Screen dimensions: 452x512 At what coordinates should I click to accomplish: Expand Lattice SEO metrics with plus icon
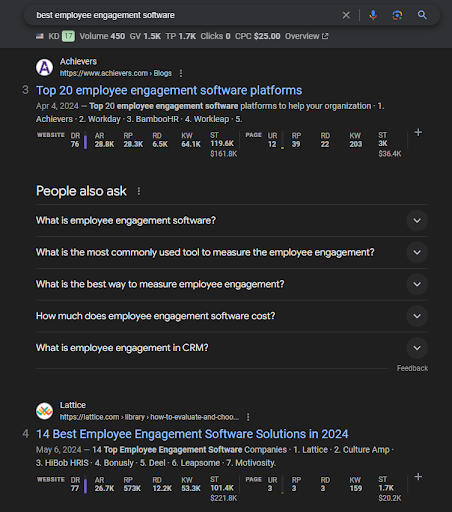tap(418, 477)
